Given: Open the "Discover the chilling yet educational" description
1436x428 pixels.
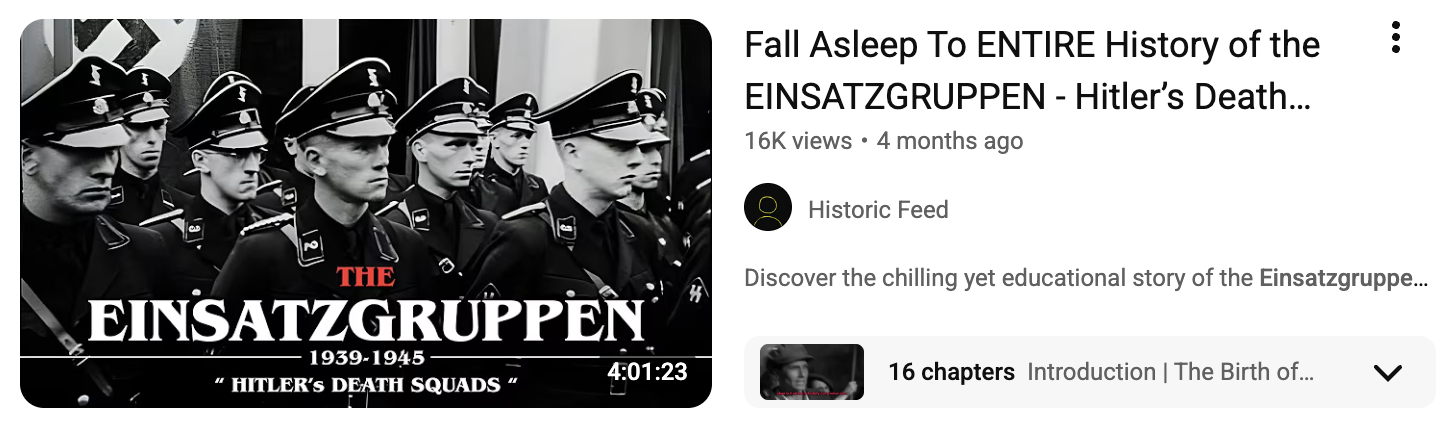Looking at the screenshot, I should [1086, 277].
